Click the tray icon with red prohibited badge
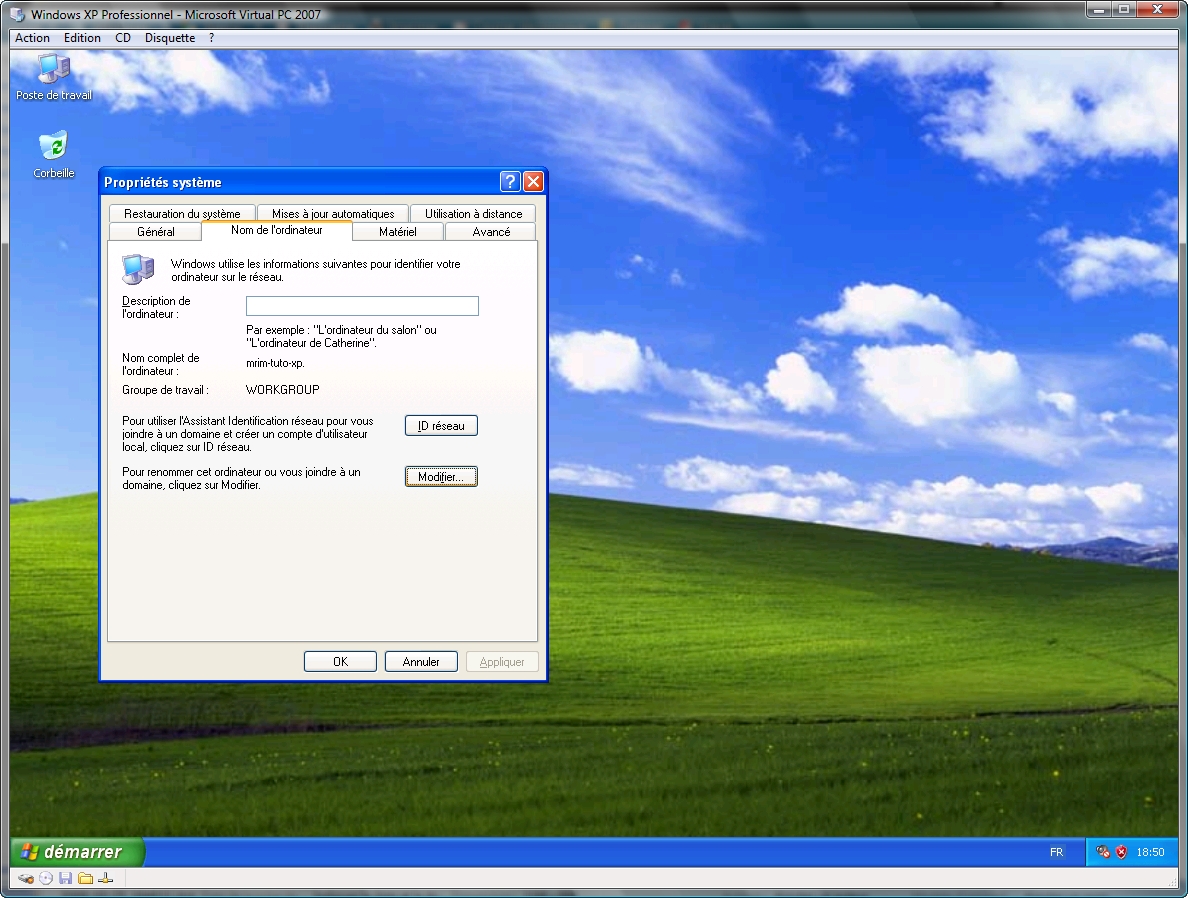The height and width of the screenshot is (898, 1188). 1103,852
